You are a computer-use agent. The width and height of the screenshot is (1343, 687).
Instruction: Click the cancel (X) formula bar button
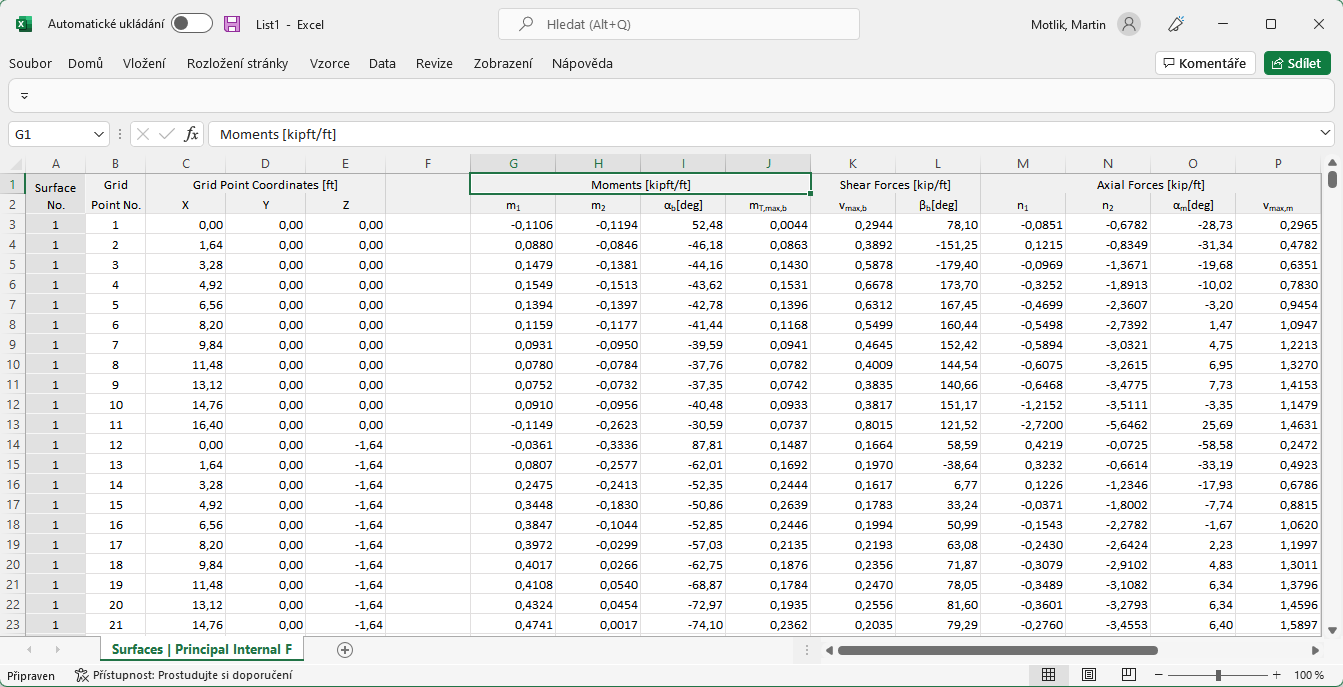point(143,133)
